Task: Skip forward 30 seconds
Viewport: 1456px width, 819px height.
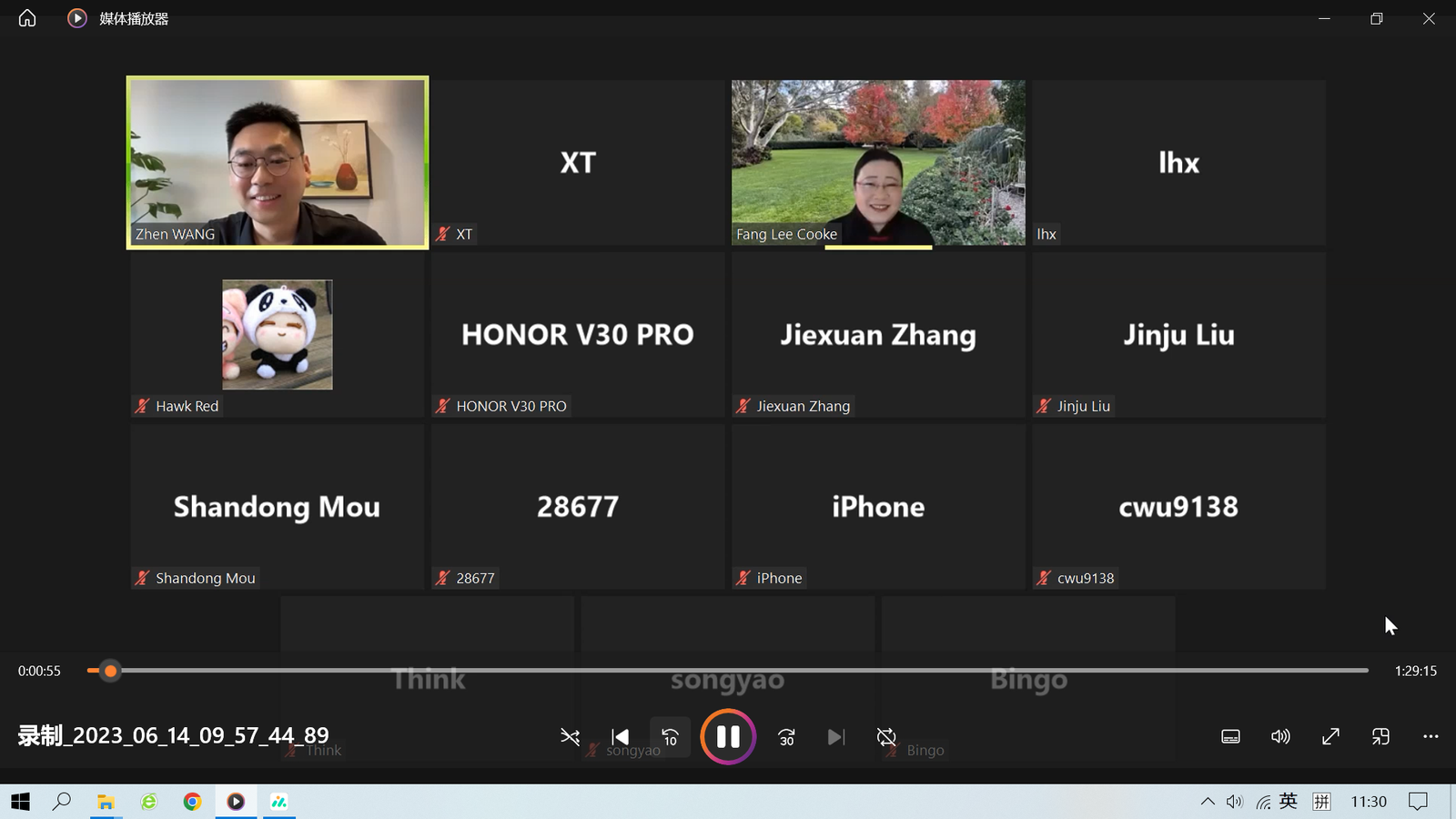Action: coord(786,736)
